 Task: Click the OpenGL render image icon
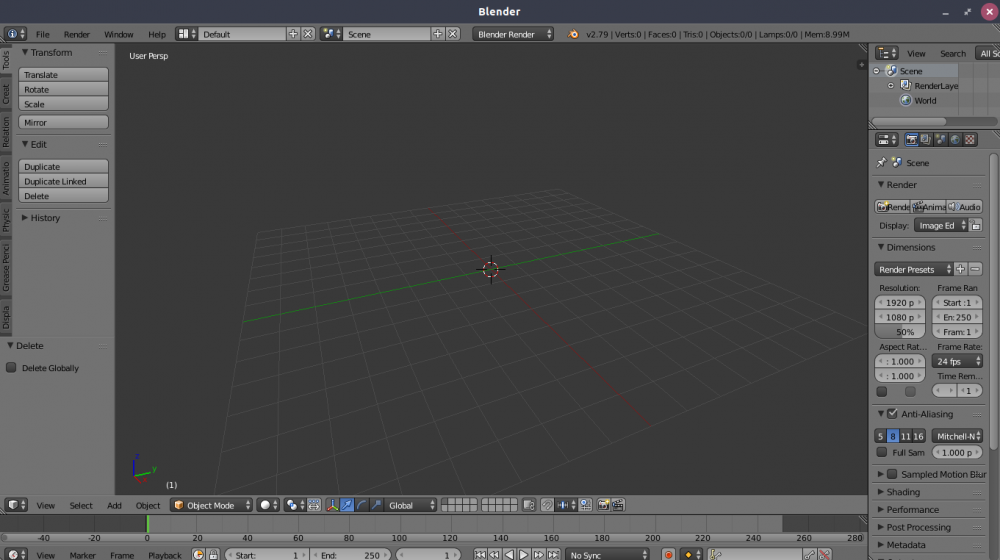coord(603,505)
